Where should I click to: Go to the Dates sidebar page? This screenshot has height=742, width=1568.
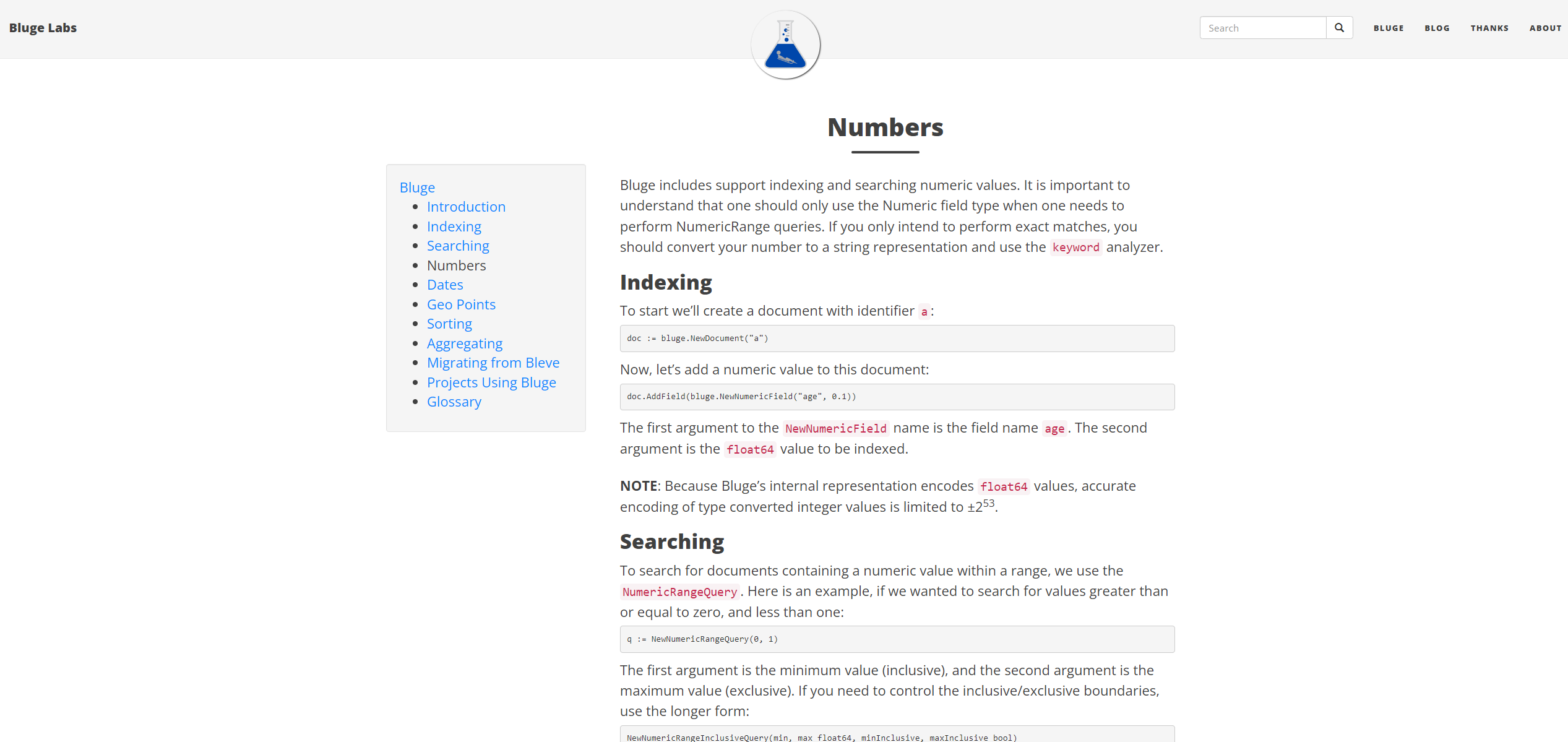(x=445, y=285)
